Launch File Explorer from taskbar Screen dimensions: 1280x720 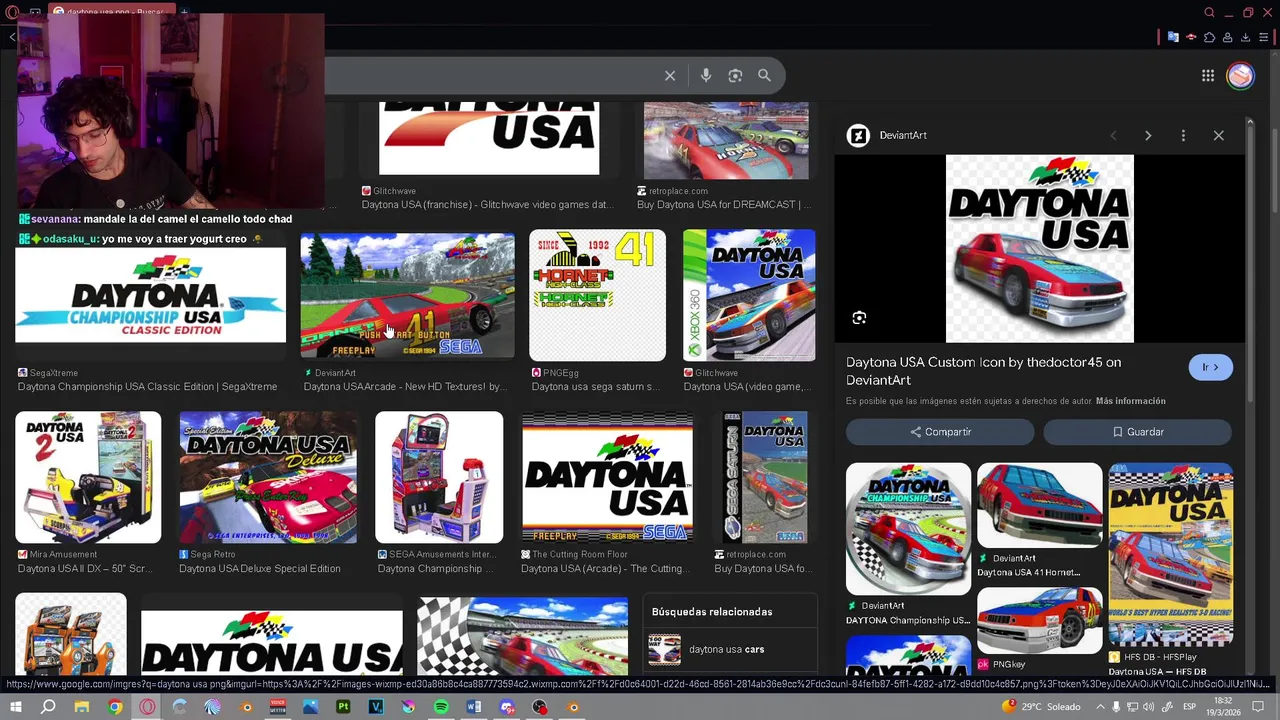(81, 707)
